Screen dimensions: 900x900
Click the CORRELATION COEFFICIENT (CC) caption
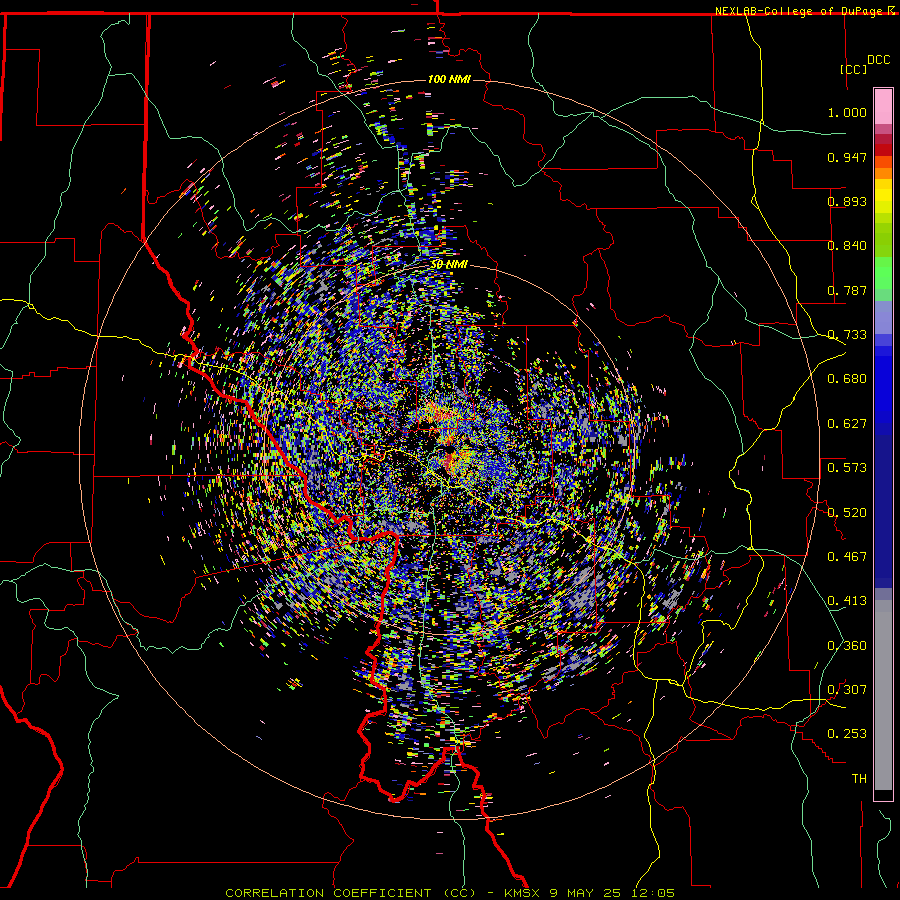pos(350,893)
